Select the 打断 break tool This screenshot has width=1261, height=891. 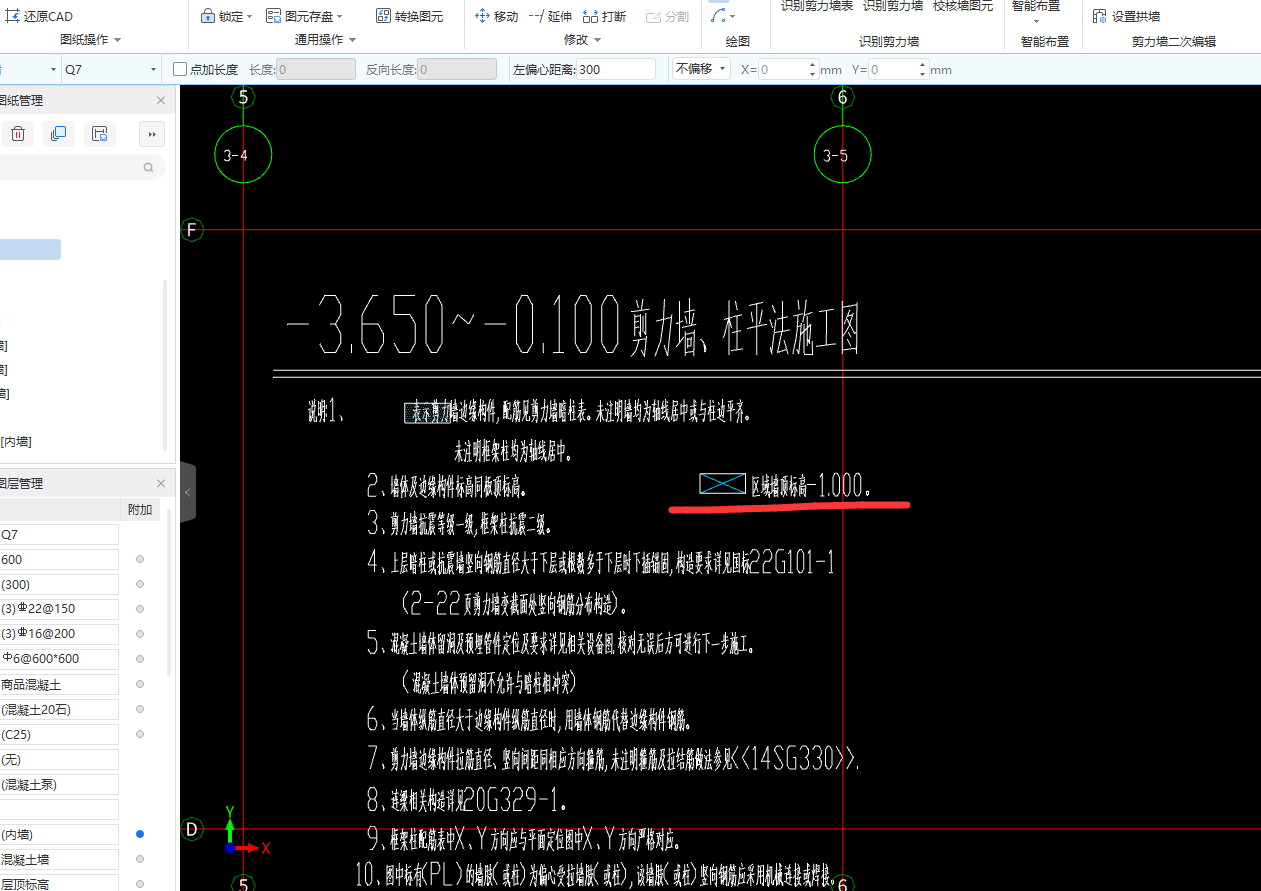click(x=604, y=16)
